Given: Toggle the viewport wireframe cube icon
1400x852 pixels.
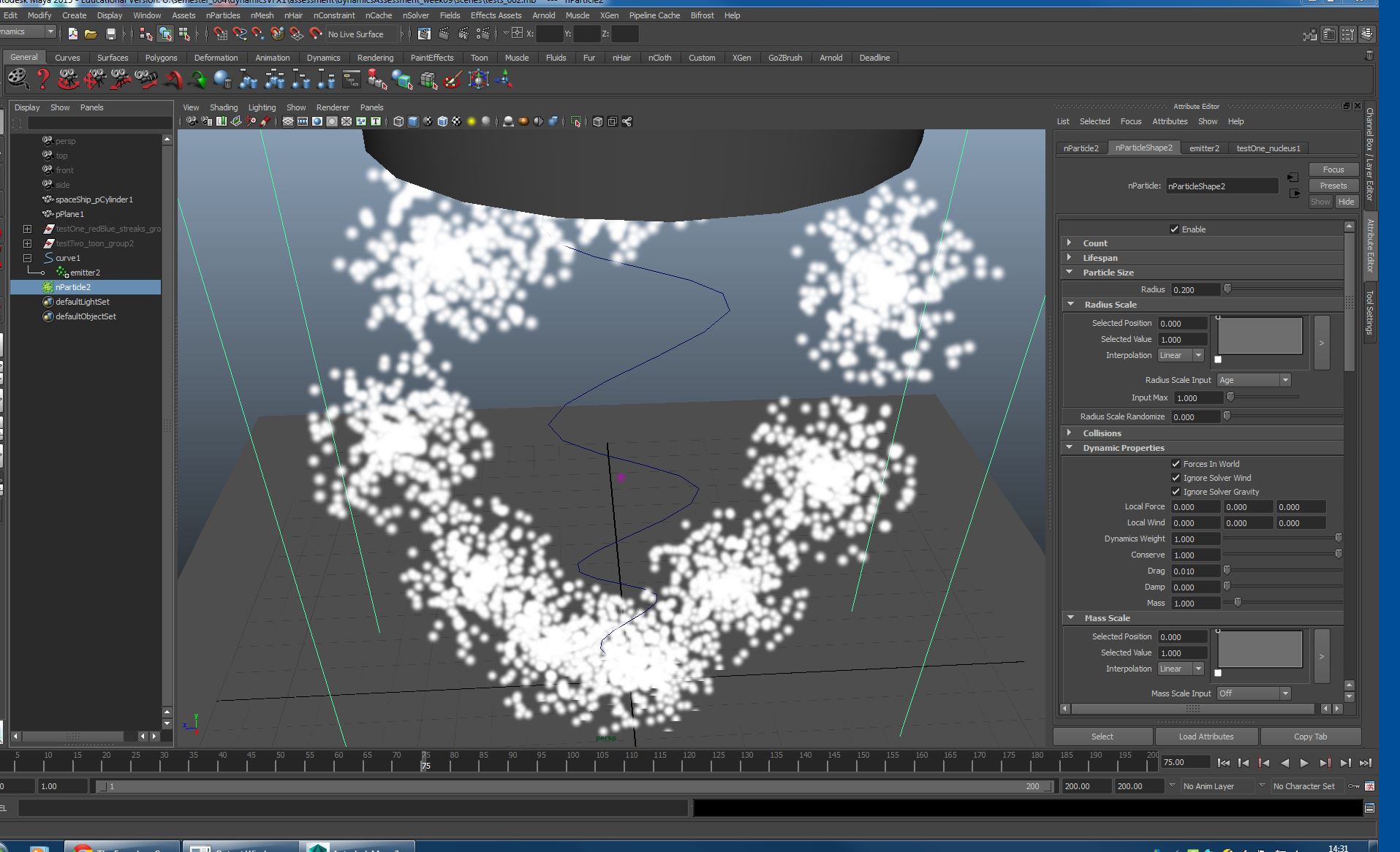Looking at the screenshot, I should tap(398, 121).
